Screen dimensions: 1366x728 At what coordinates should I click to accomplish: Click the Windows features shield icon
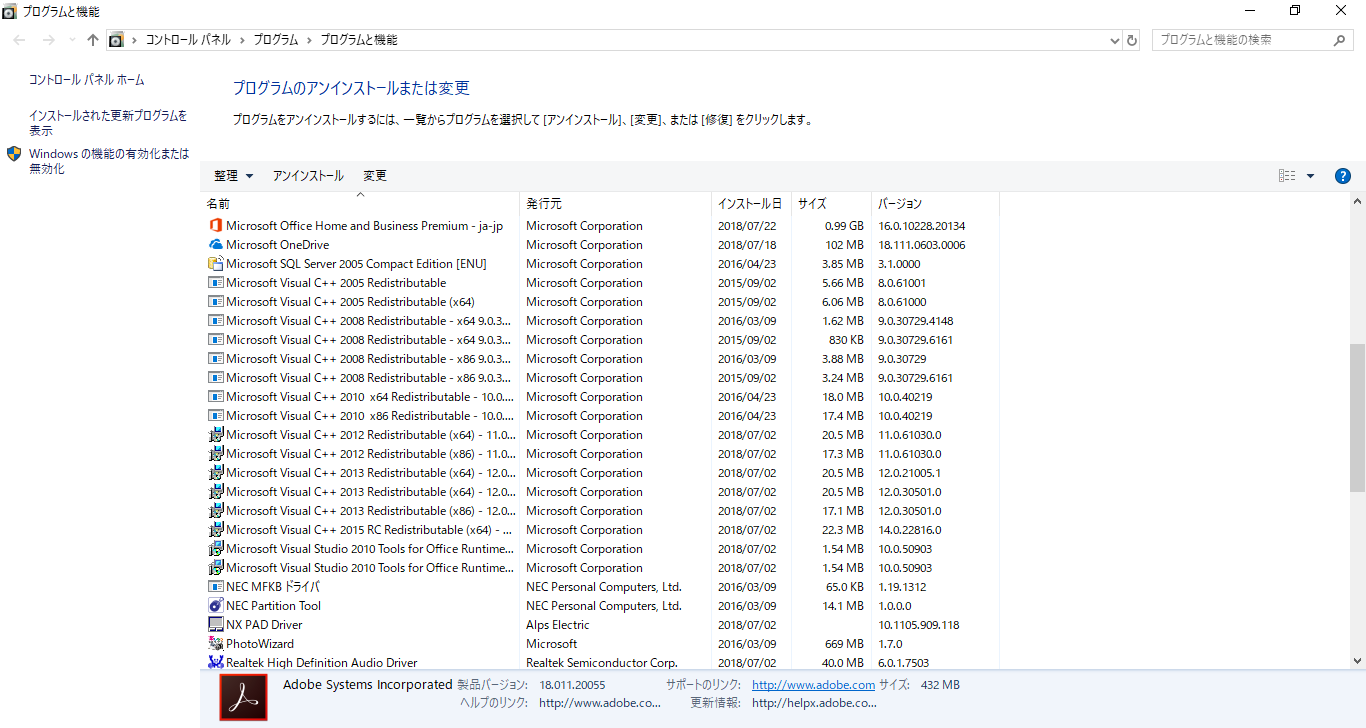(x=14, y=154)
